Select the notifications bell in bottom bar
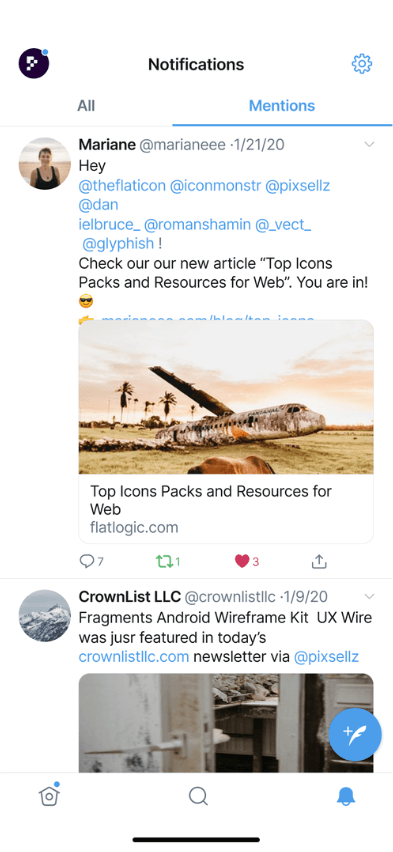This screenshot has width=393, height=852. tap(346, 797)
